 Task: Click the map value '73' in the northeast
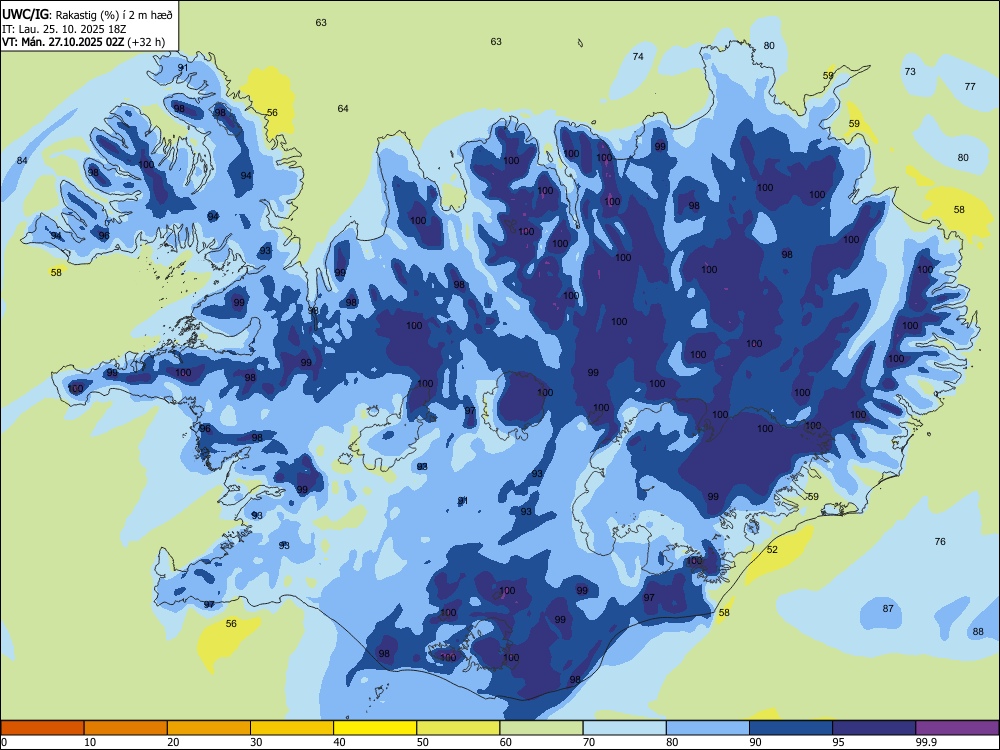pos(910,71)
